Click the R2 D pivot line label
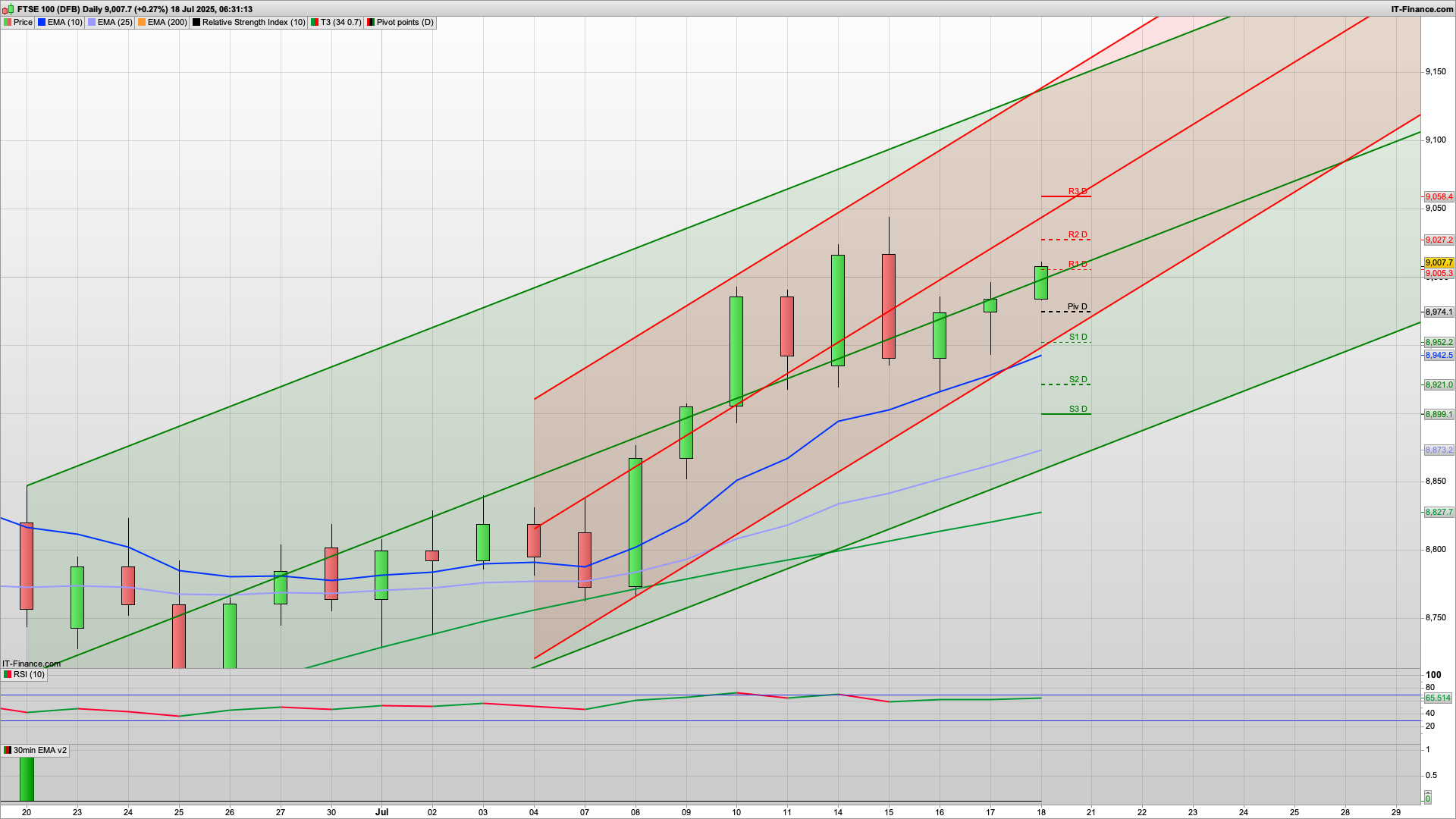 click(1078, 234)
